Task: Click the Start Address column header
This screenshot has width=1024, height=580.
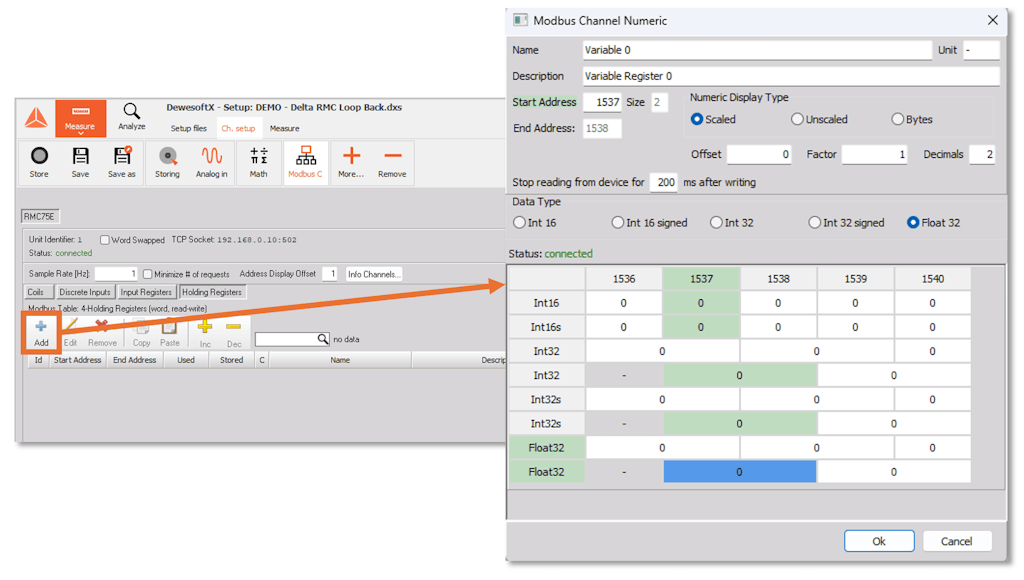Action: (x=78, y=360)
